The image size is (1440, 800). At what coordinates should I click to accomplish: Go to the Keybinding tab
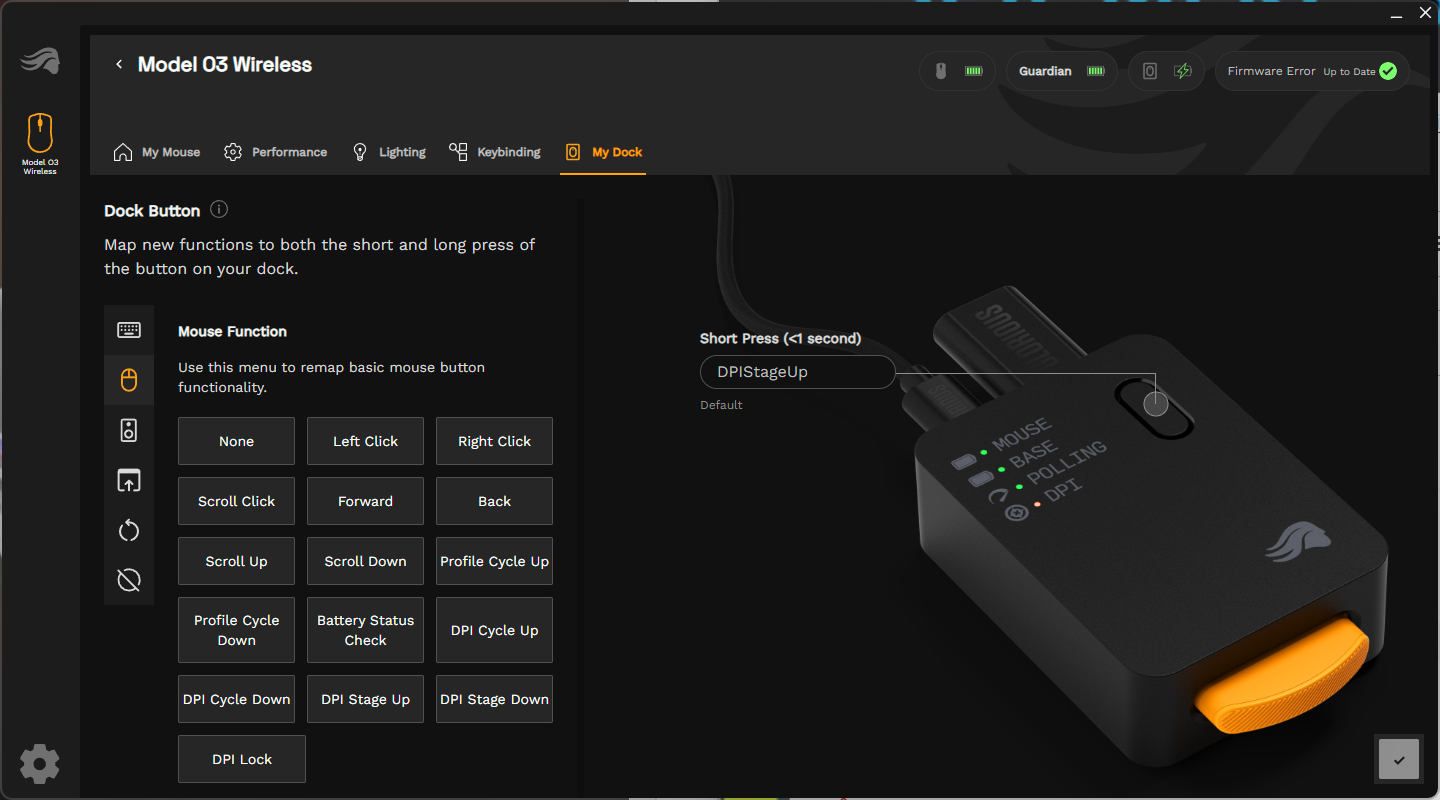pyautogui.click(x=495, y=152)
